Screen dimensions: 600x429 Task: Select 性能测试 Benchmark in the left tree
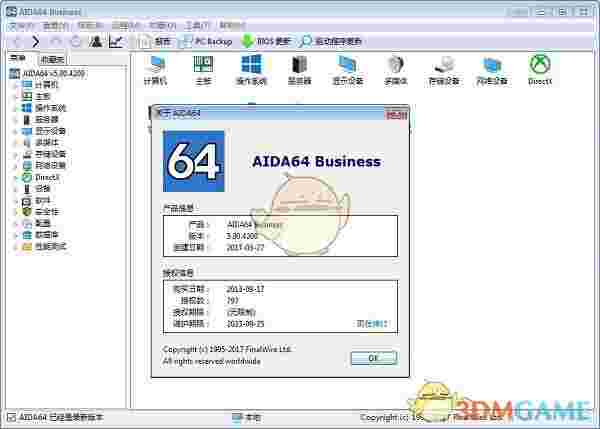point(44,246)
